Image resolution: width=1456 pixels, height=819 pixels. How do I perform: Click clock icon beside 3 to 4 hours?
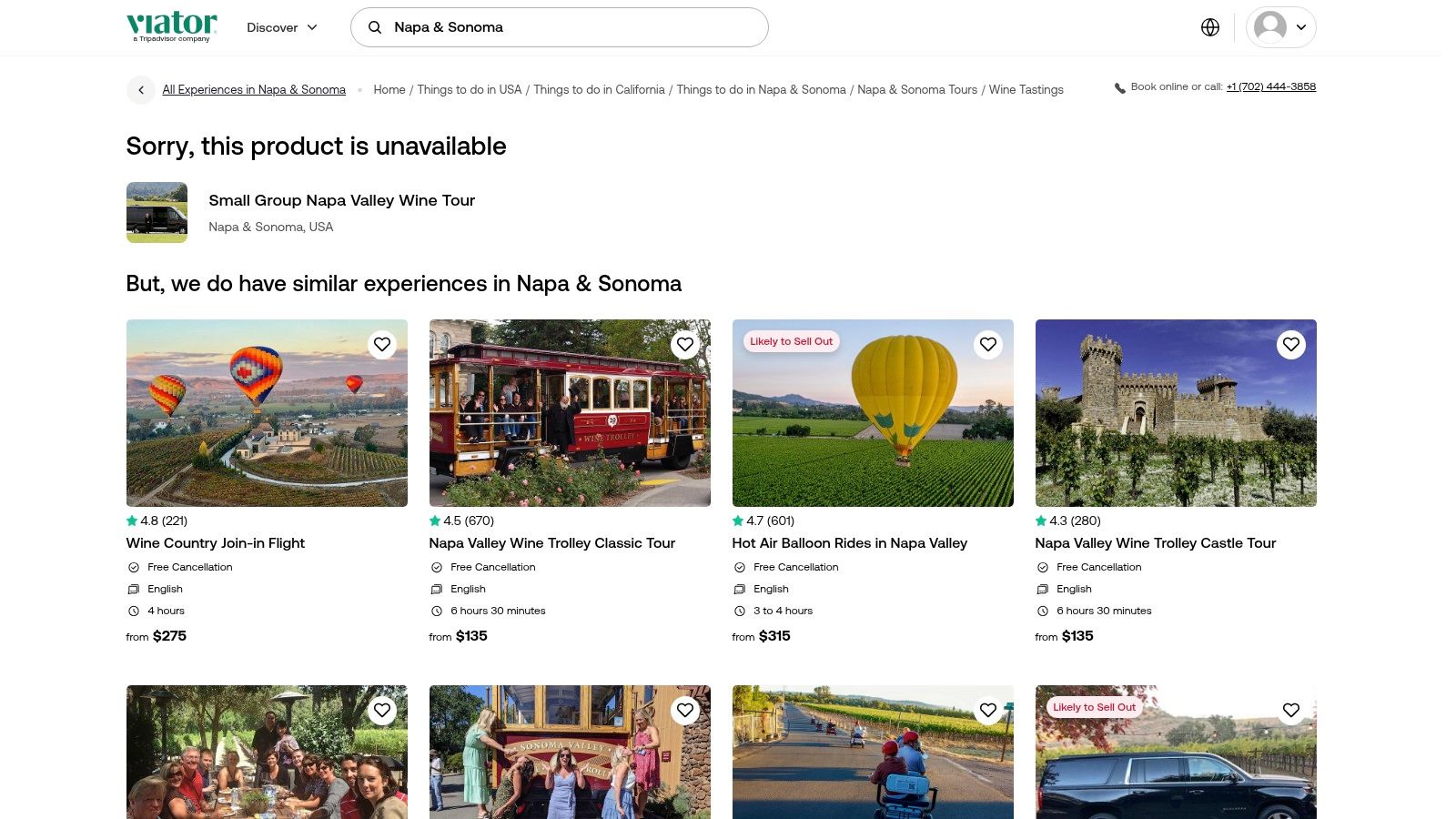pos(740,612)
